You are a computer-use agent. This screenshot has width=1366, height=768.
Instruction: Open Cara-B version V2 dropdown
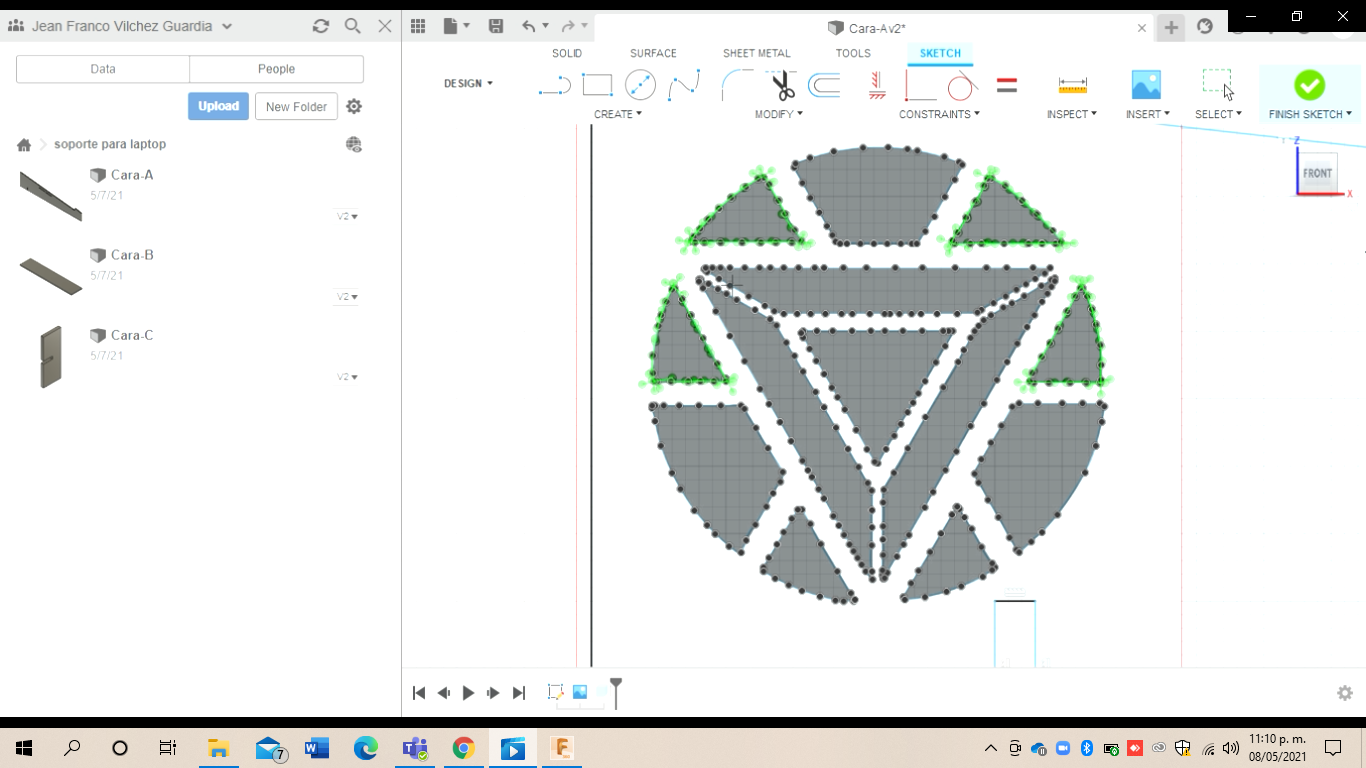click(347, 297)
